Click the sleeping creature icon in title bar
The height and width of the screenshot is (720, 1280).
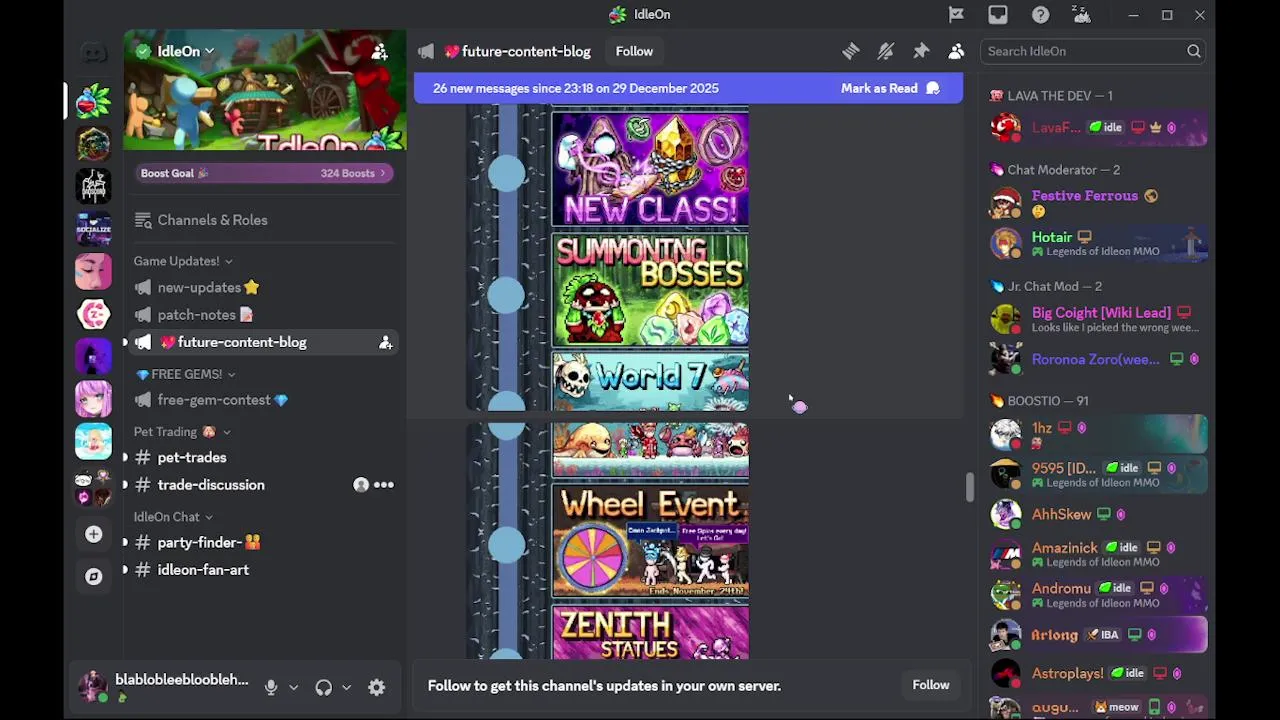pos(1081,15)
